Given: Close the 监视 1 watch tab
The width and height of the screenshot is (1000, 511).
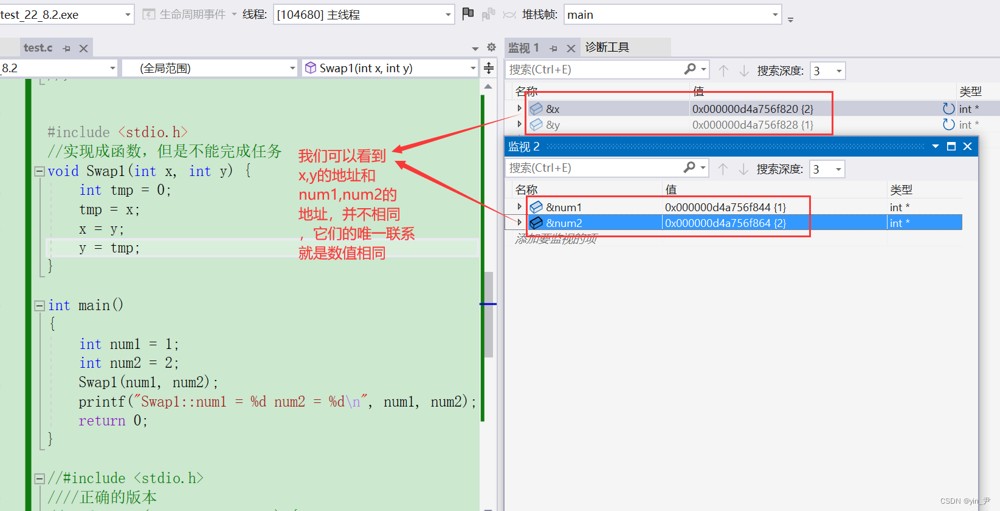Looking at the screenshot, I should [x=571, y=48].
